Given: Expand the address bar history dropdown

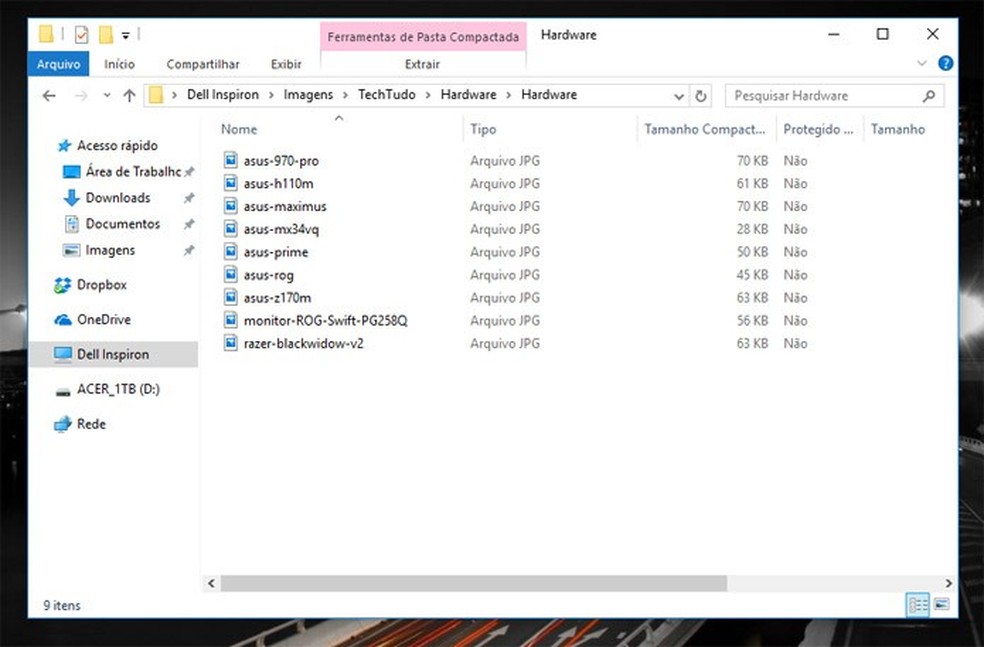Looking at the screenshot, I should pyautogui.click(x=678, y=96).
